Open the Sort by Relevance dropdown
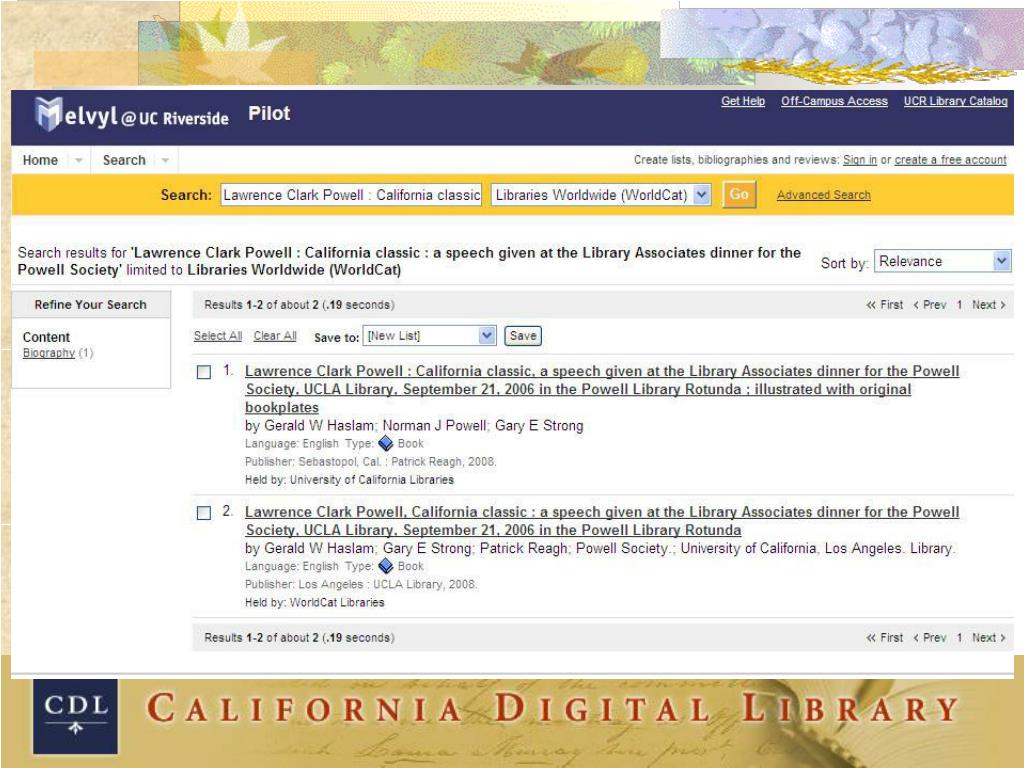This screenshot has width=1024, height=768. click(1002, 261)
